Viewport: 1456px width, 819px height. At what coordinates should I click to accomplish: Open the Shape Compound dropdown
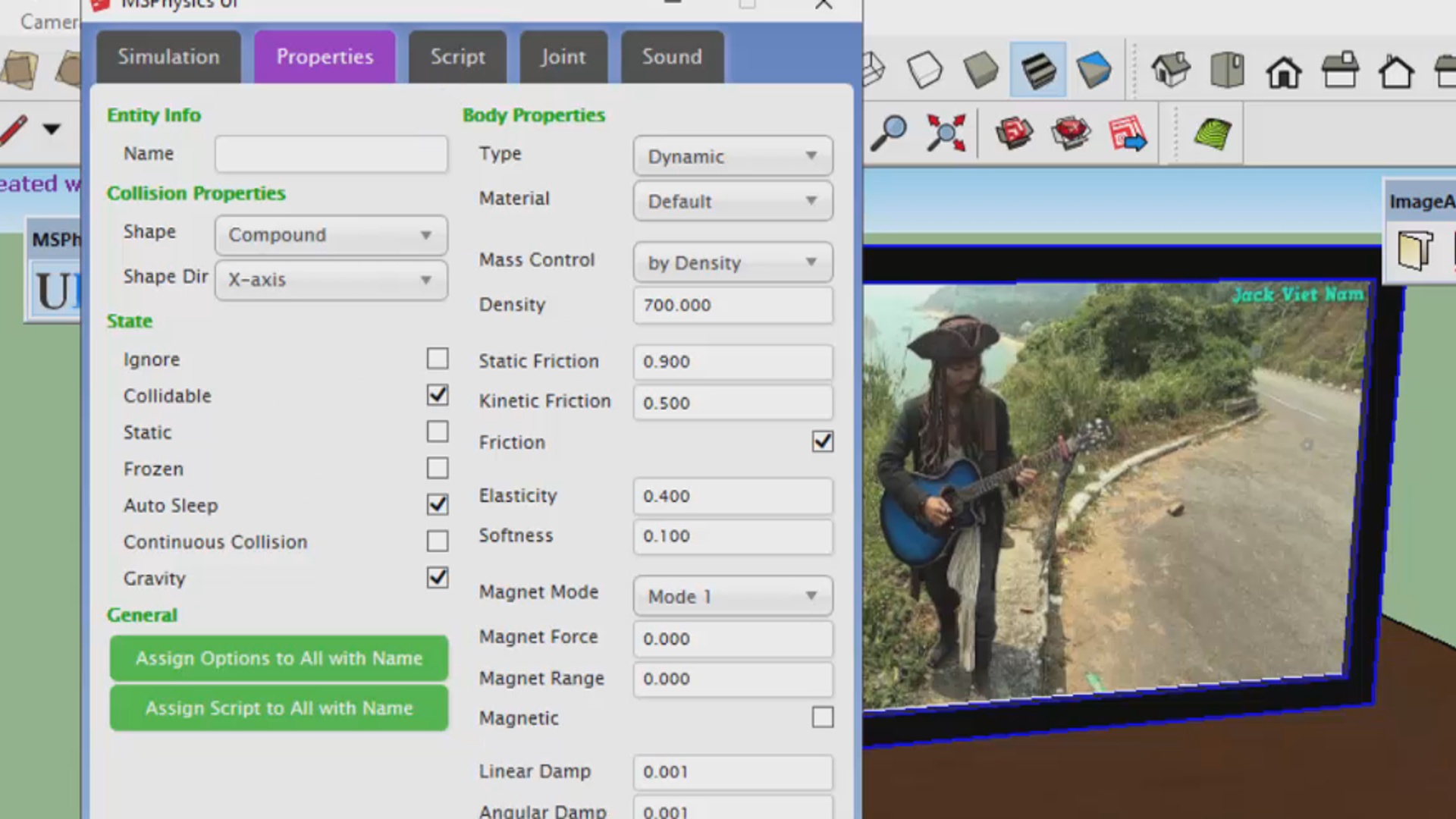(331, 235)
